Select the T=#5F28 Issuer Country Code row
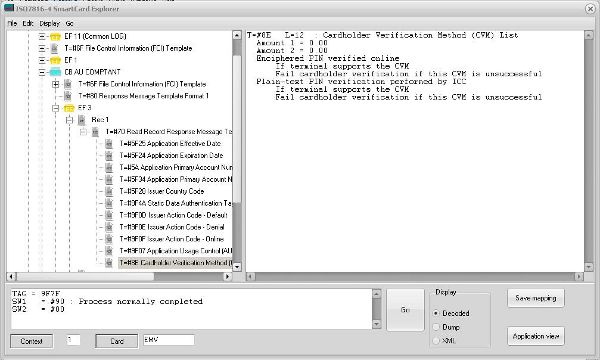This screenshot has height=360, width=600. 161,191
